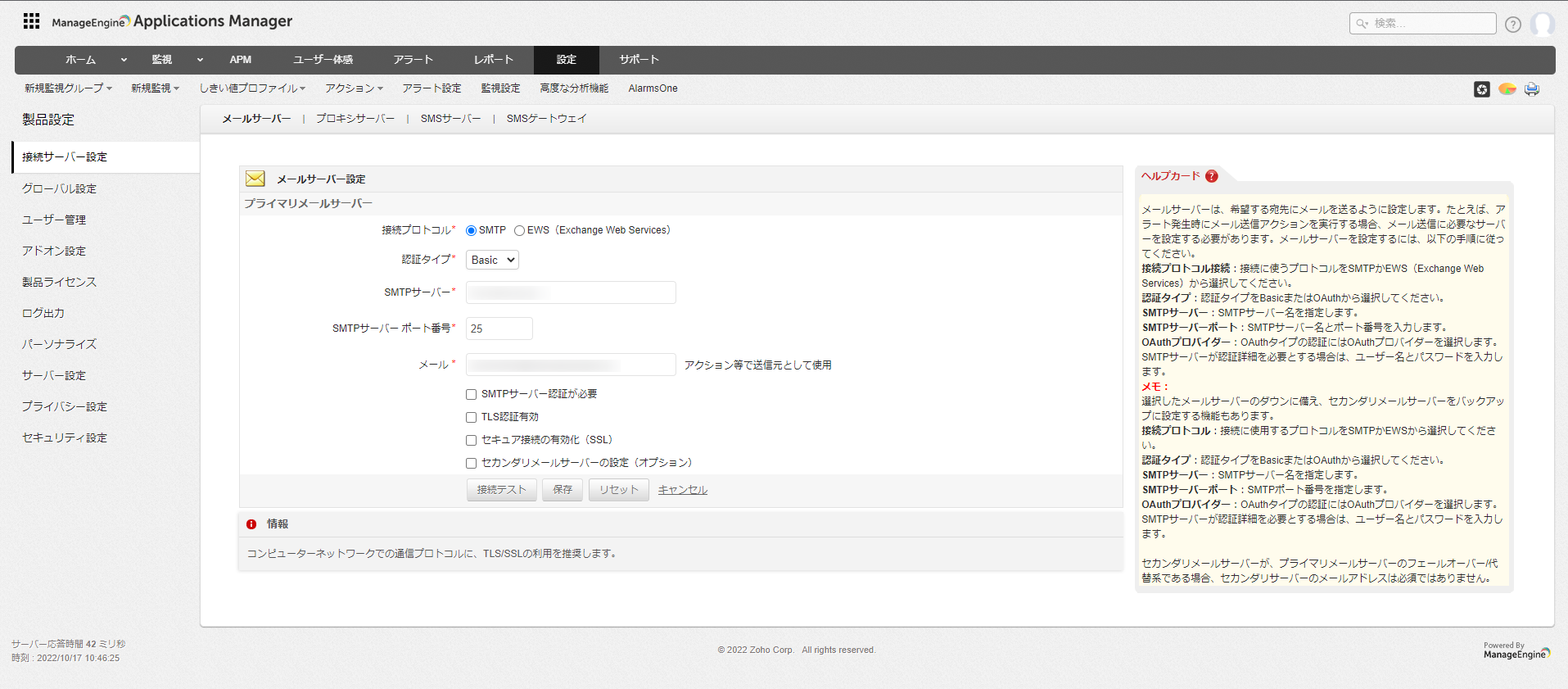This screenshot has width=1568, height=689.
Task: Check セカンダリメールサーバーの設定 option
Action: click(x=472, y=464)
